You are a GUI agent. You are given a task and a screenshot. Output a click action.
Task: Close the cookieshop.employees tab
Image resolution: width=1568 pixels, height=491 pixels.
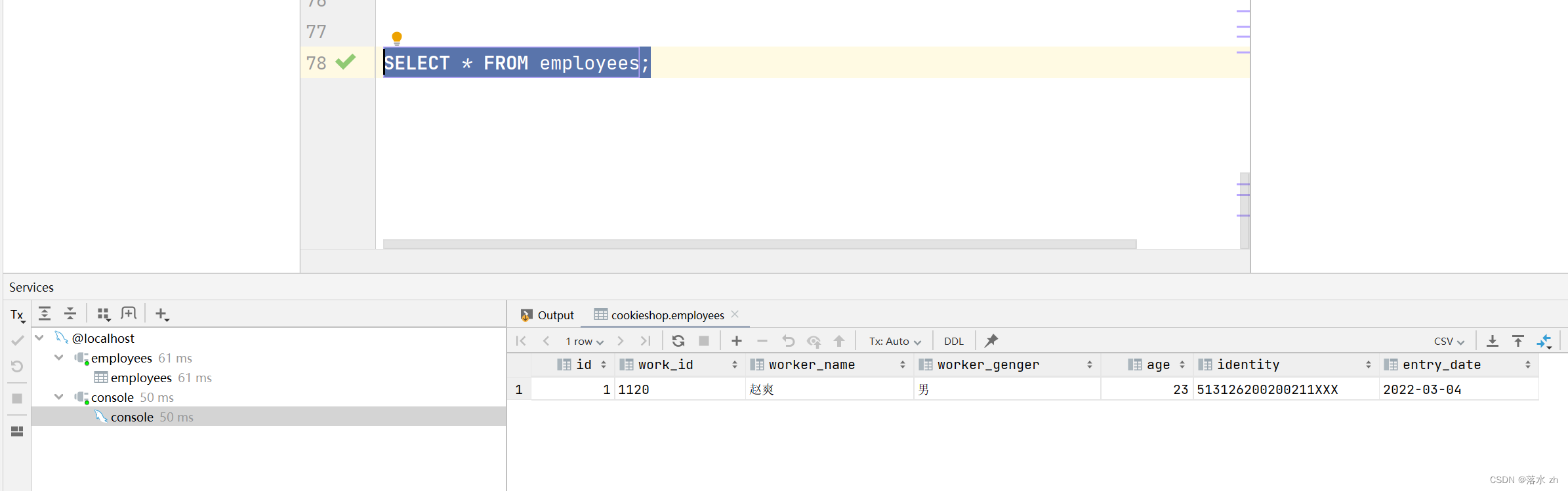pyautogui.click(x=735, y=314)
